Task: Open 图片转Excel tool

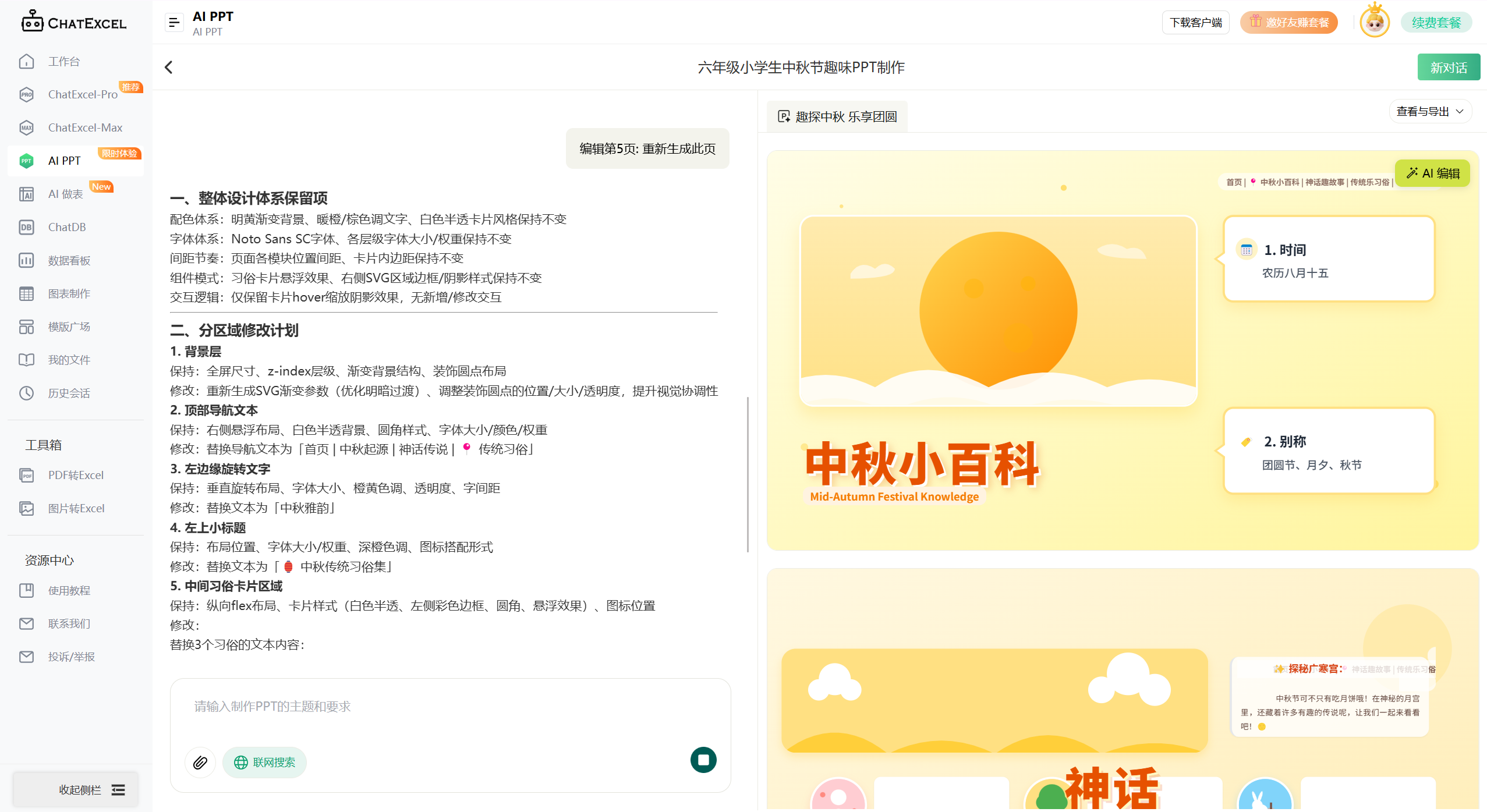Action: pos(76,508)
